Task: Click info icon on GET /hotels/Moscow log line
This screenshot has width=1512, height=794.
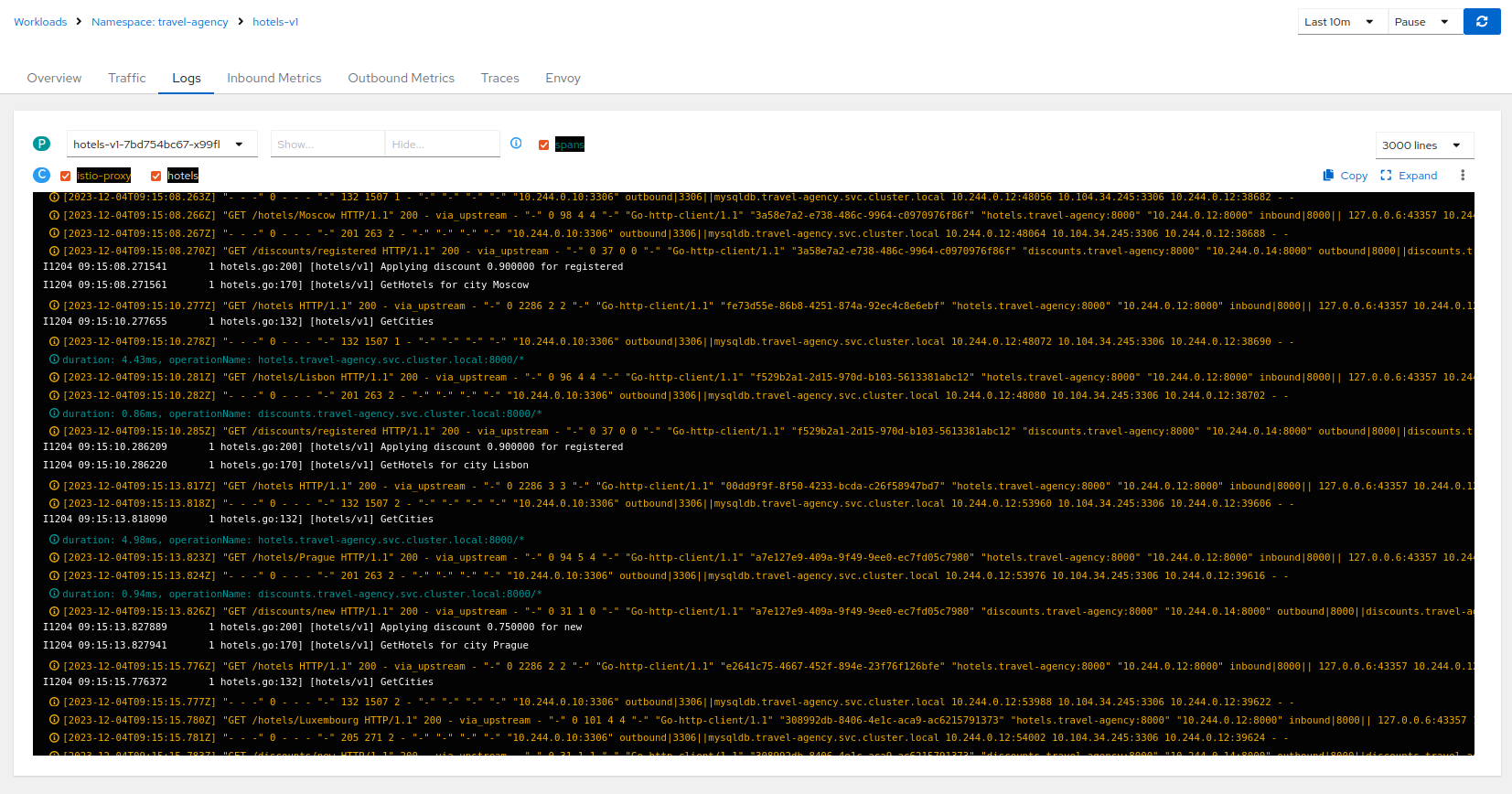Action: (x=54, y=216)
